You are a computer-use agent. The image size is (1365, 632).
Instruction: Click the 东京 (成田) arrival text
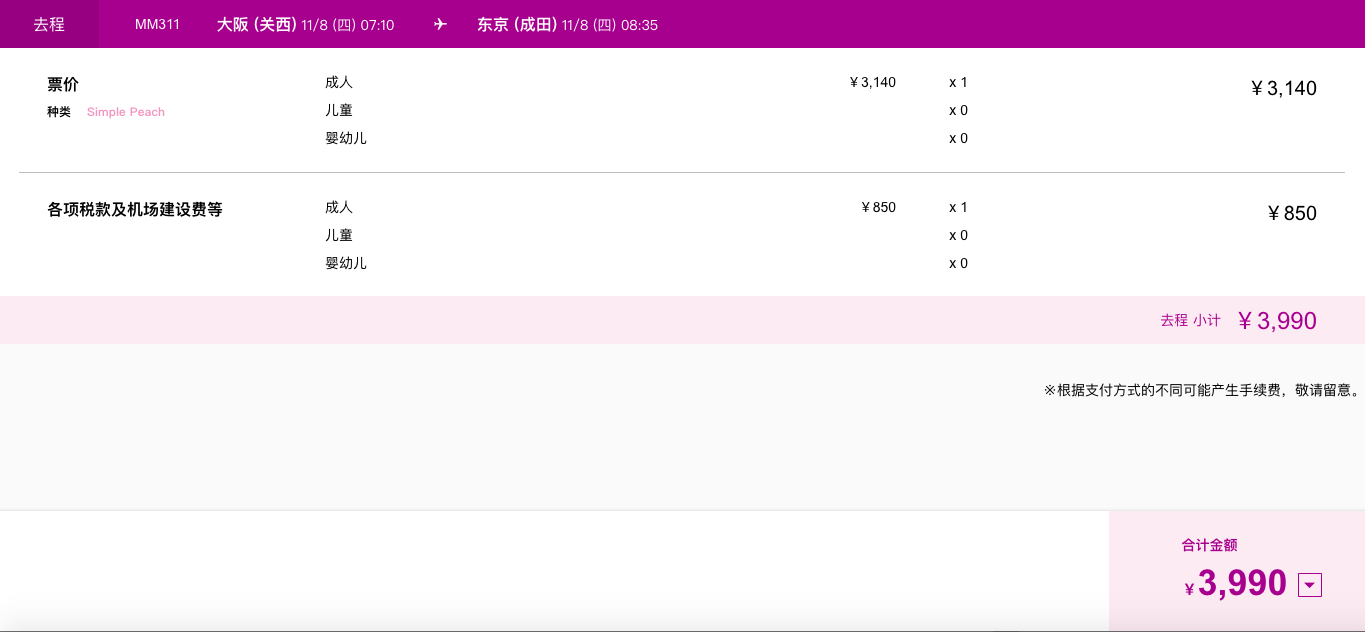(x=517, y=24)
